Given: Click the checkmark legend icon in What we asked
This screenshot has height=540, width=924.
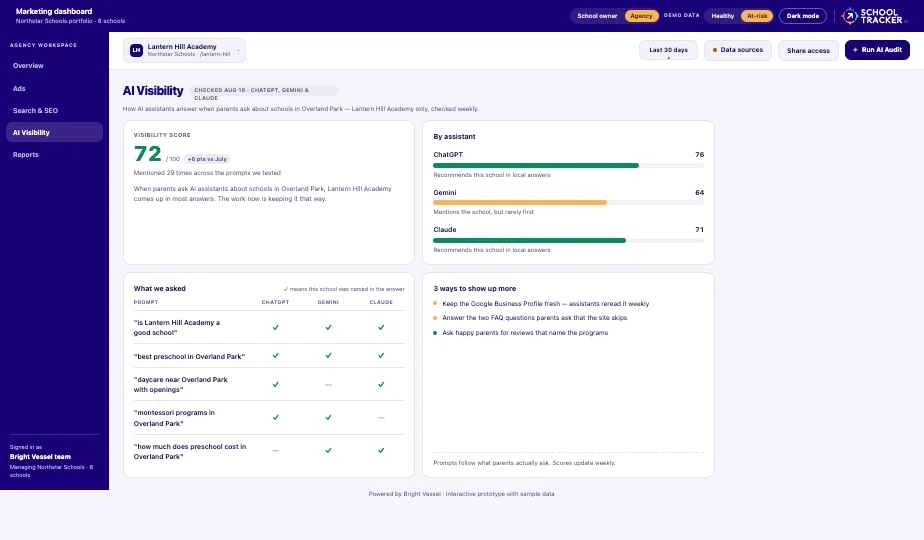Looking at the screenshot, I should pos(286,289).
